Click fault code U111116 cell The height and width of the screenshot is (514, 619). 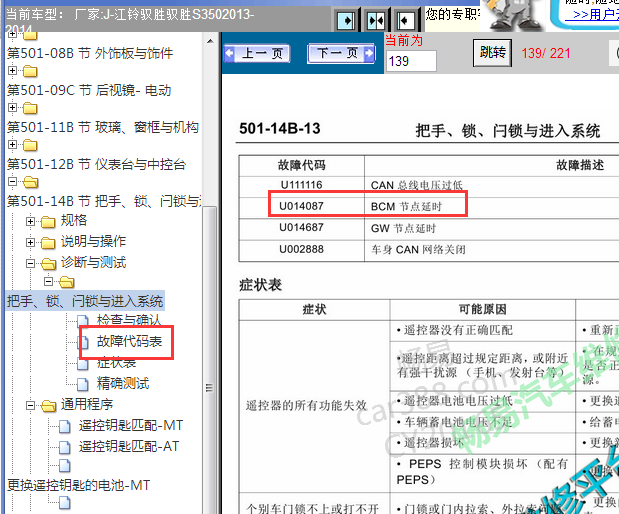[x=301, y=185]
